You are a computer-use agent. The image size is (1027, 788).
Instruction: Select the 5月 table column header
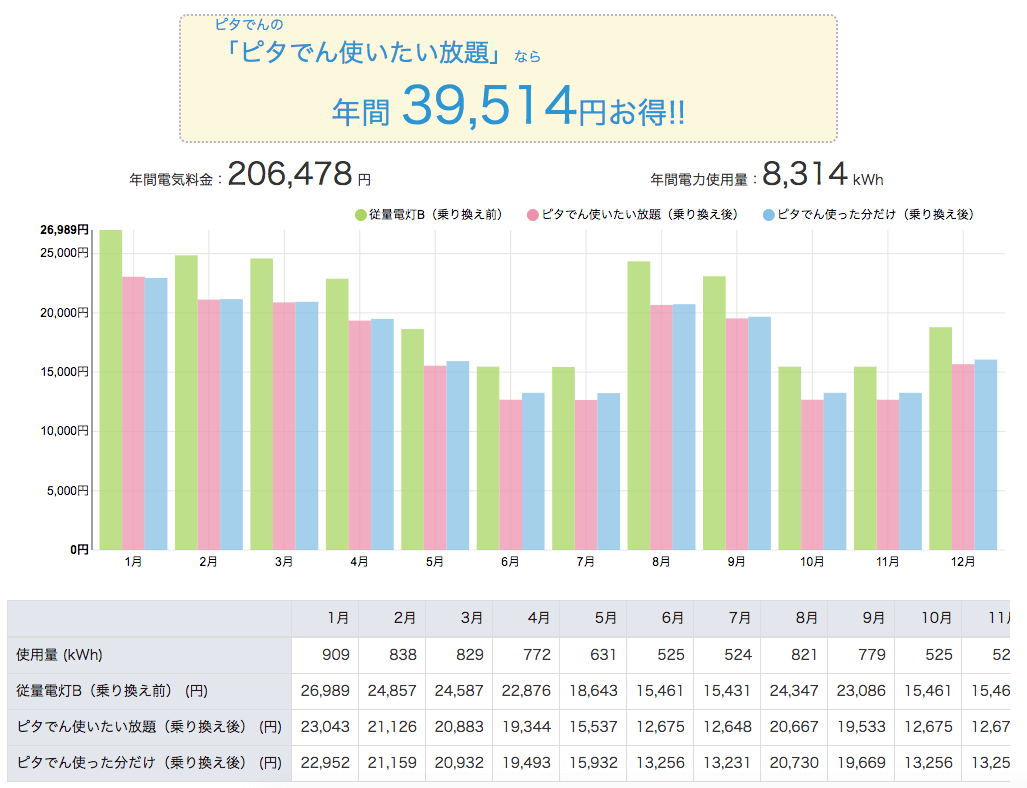point(593,618)
